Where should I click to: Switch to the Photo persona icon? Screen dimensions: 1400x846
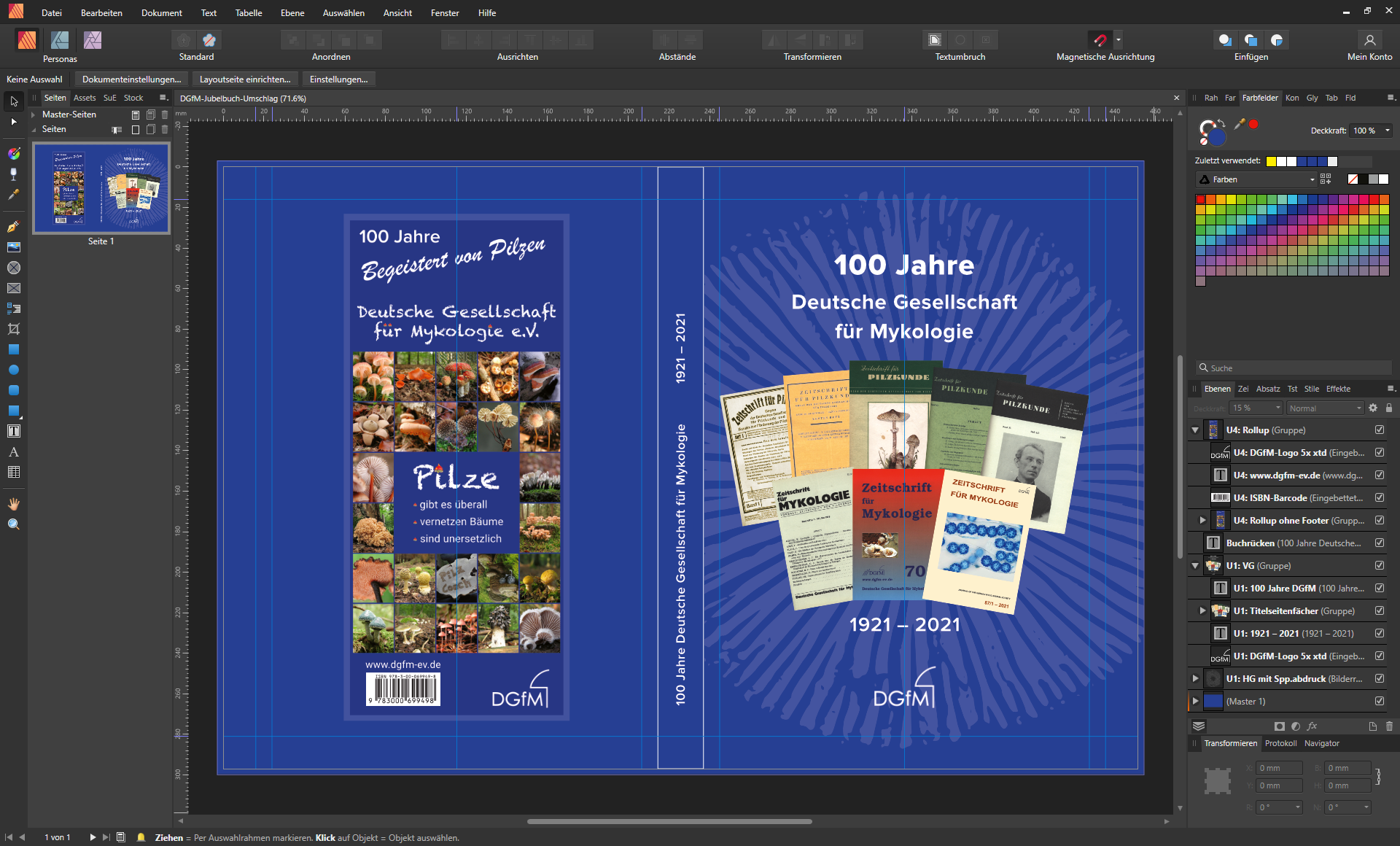pos(93,39)
